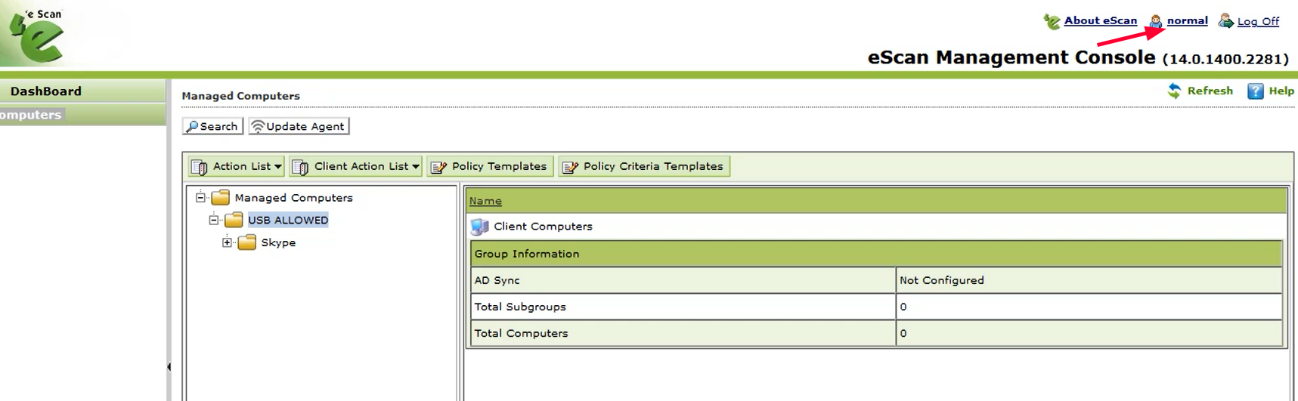Click the Action List clipboard icon

click(x=199, y=167)
